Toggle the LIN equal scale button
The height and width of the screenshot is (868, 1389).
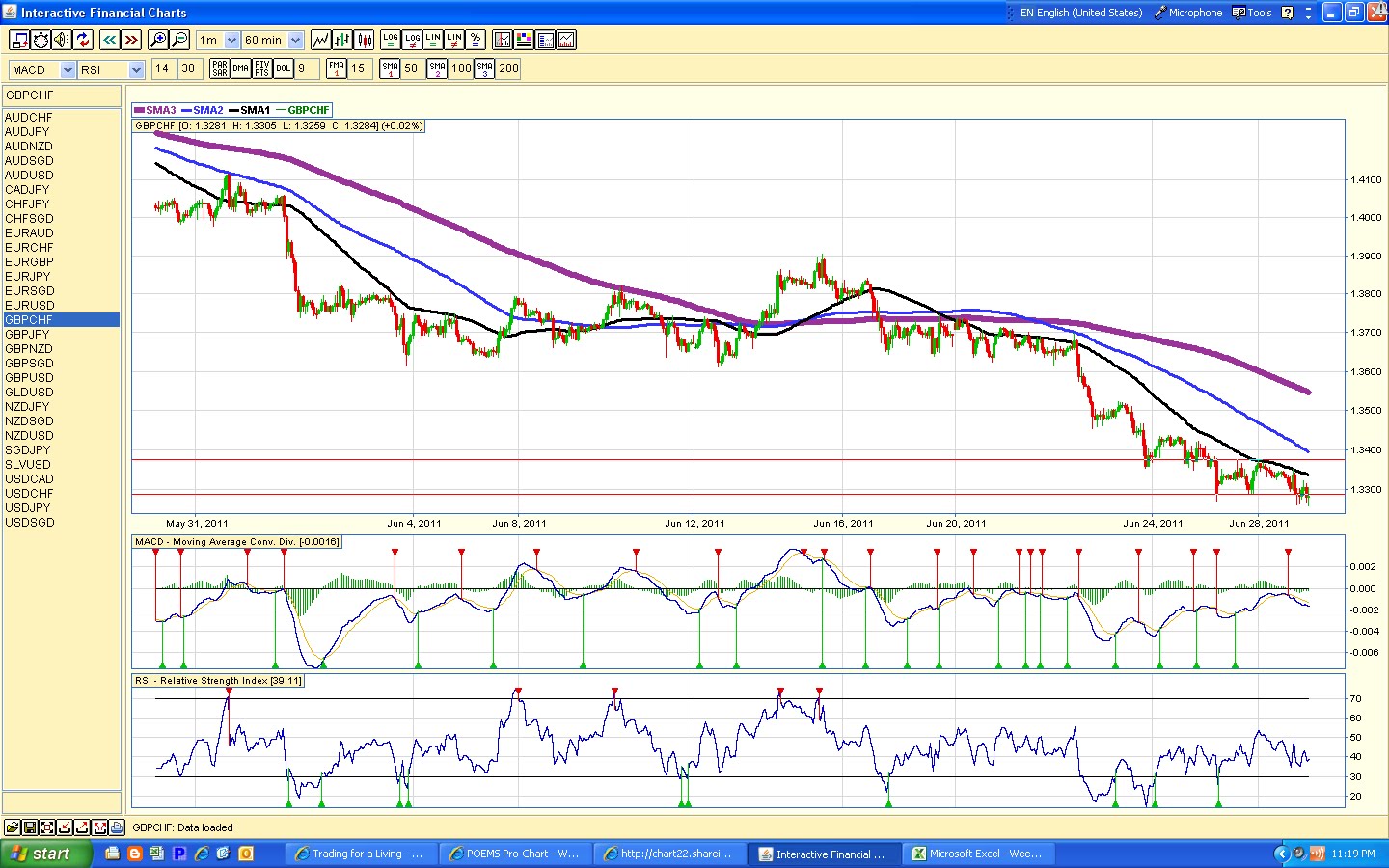[433, 40]
